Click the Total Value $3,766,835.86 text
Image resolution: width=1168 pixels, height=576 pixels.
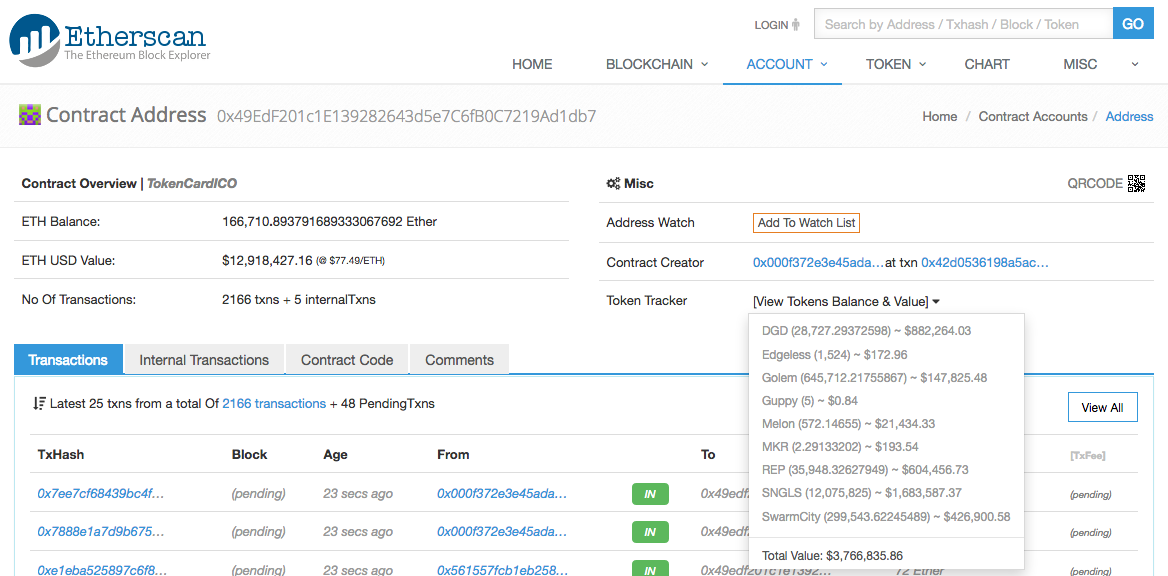point(833,555)
